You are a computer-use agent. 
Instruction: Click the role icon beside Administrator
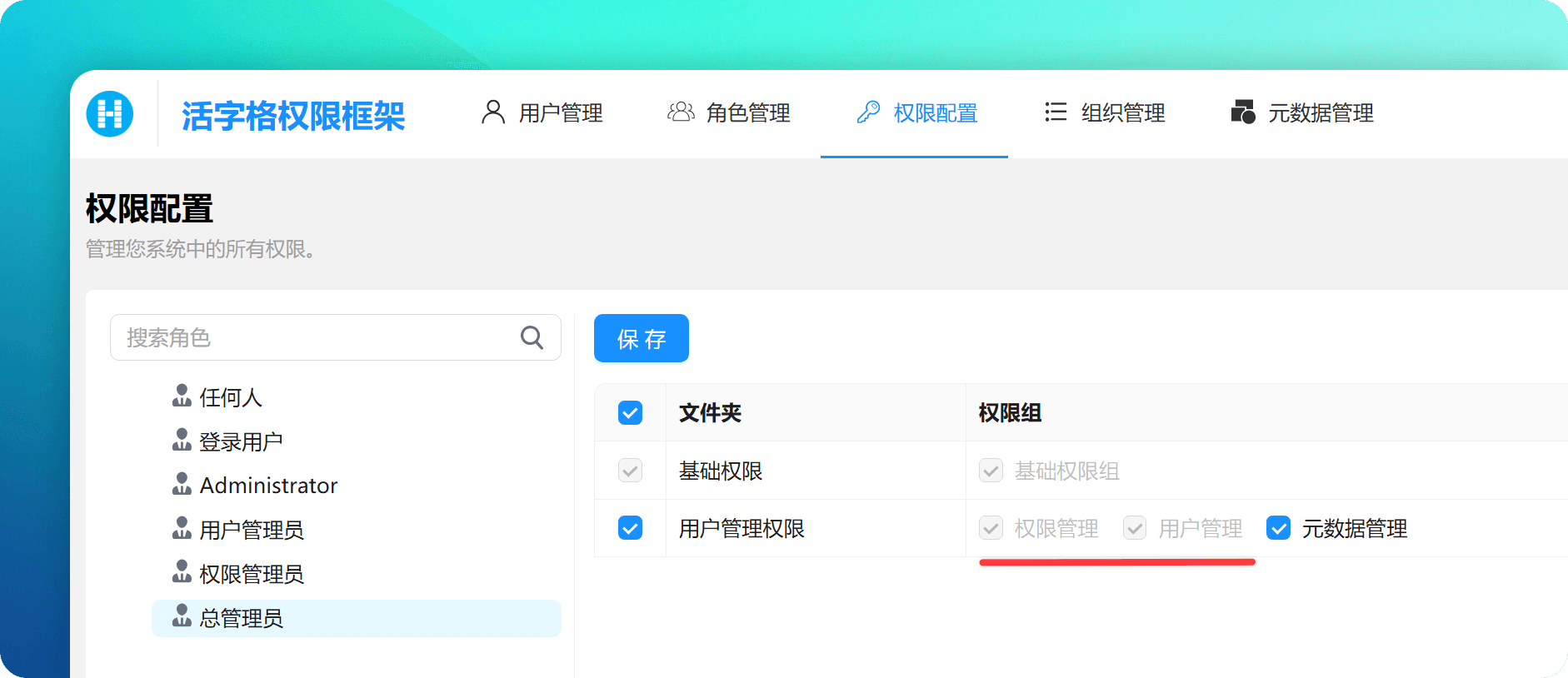click(x=182, y=484)
